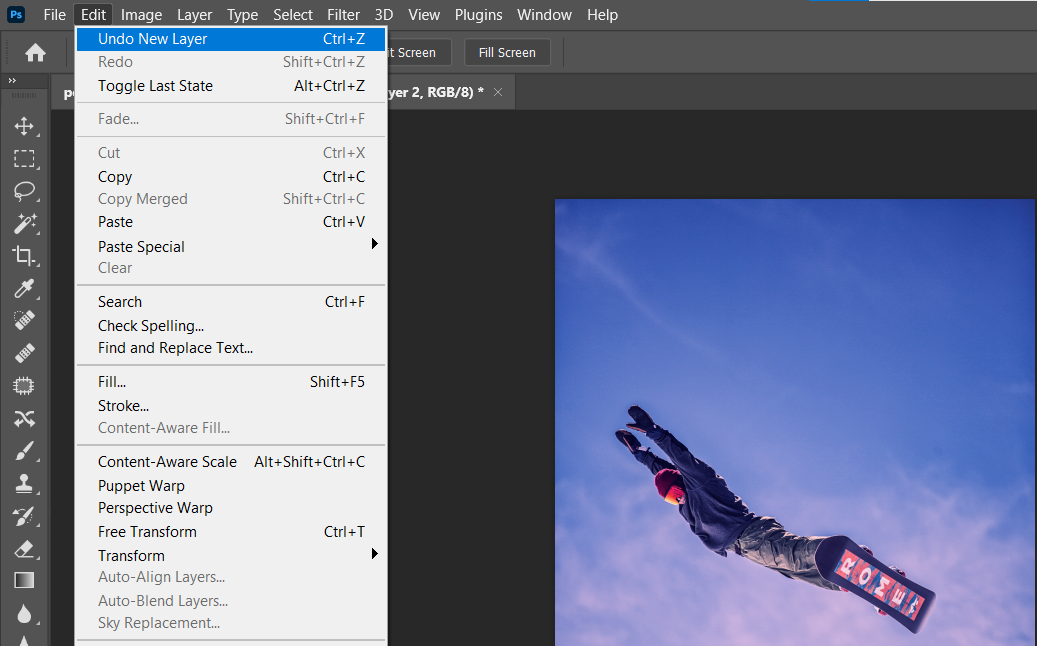Collapse the toolbar with the double-arrow chevron
The image size is (1037, 646).
[11, 81]
